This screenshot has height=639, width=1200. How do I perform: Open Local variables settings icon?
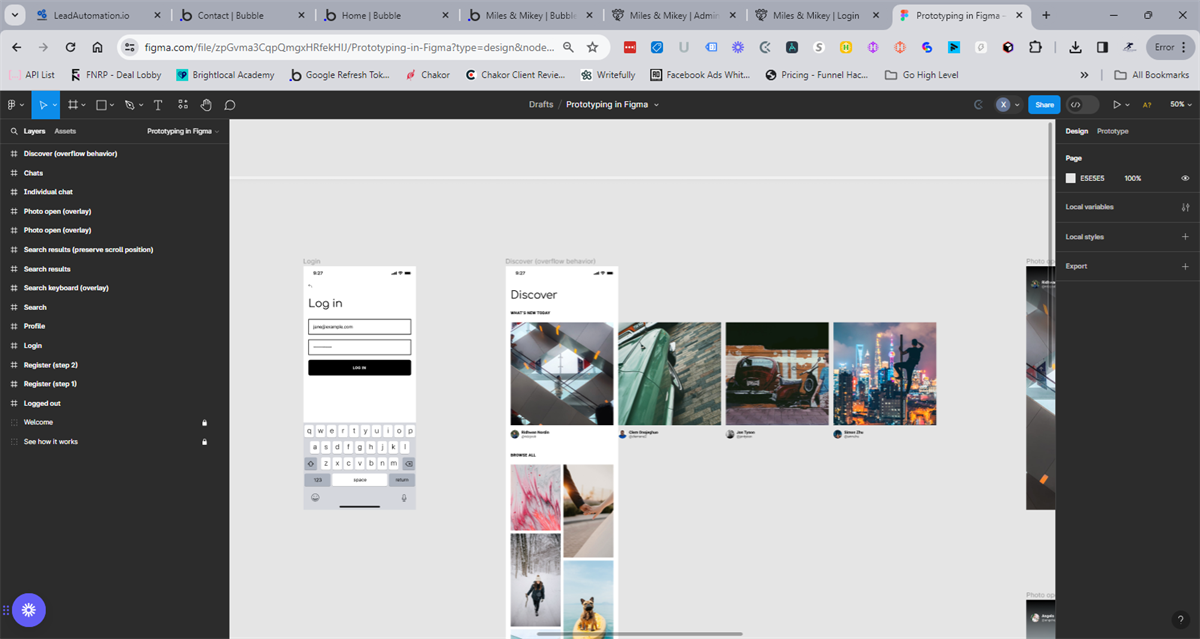(x=1185, y=207)
